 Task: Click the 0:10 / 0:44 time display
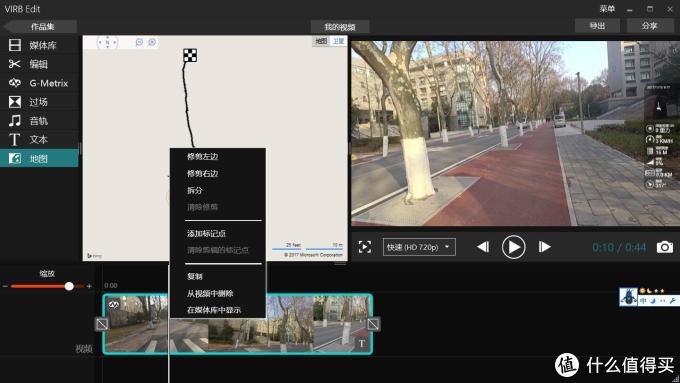(619, 247)
